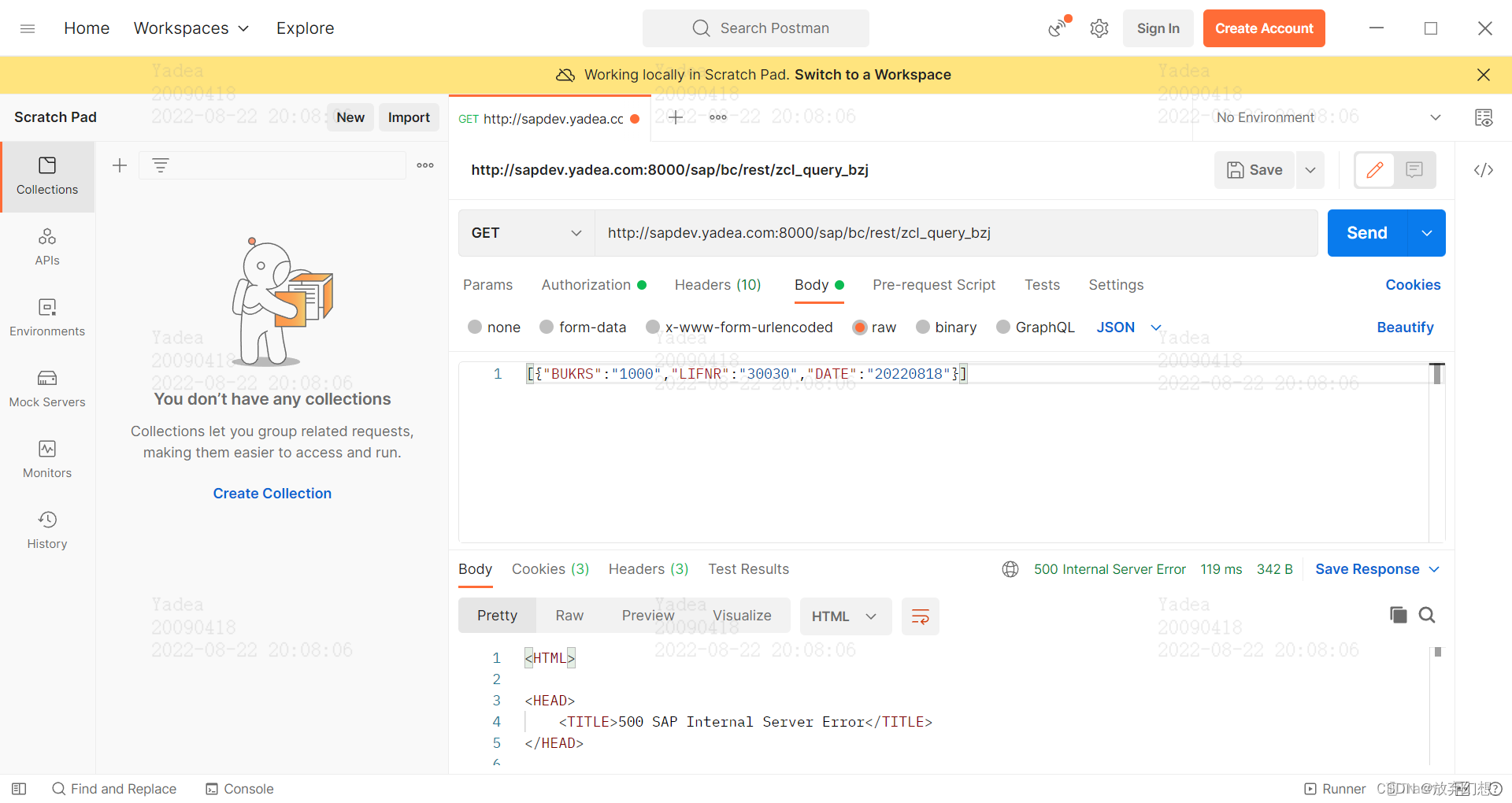Click the network globe icon by the response status
The height and width of the screenshot is (803, 1512).
tap(1010, 569)
